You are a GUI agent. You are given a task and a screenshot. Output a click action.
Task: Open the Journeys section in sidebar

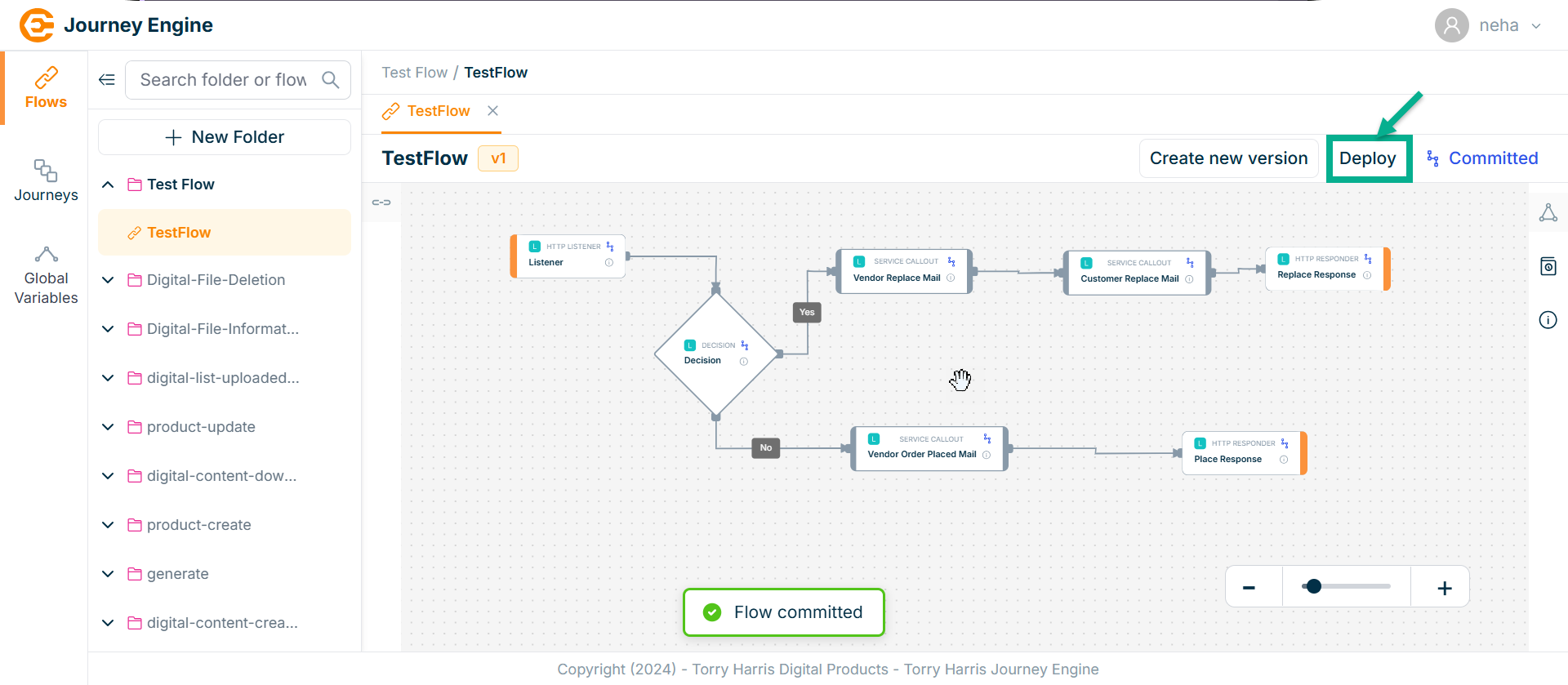pyautogui.click(x=46, y=180)
